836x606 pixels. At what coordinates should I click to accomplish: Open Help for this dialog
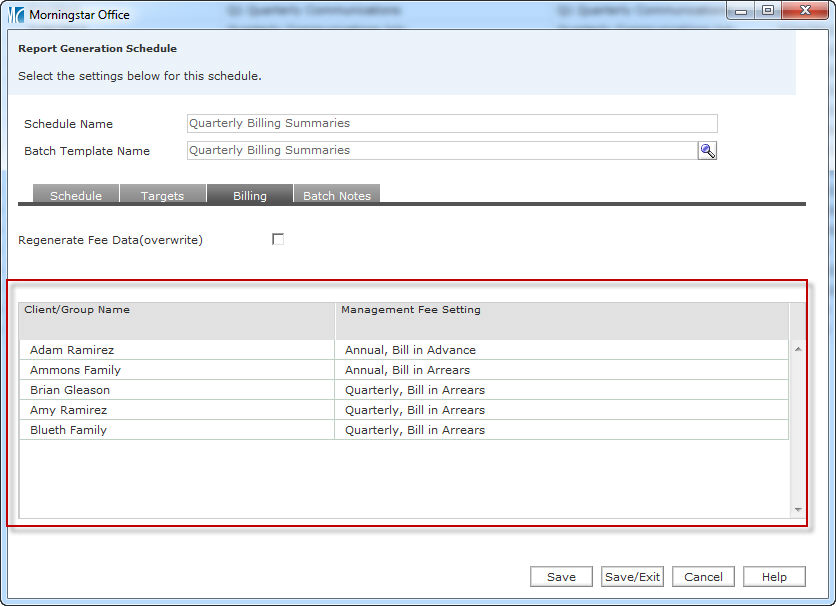point(773,577)
